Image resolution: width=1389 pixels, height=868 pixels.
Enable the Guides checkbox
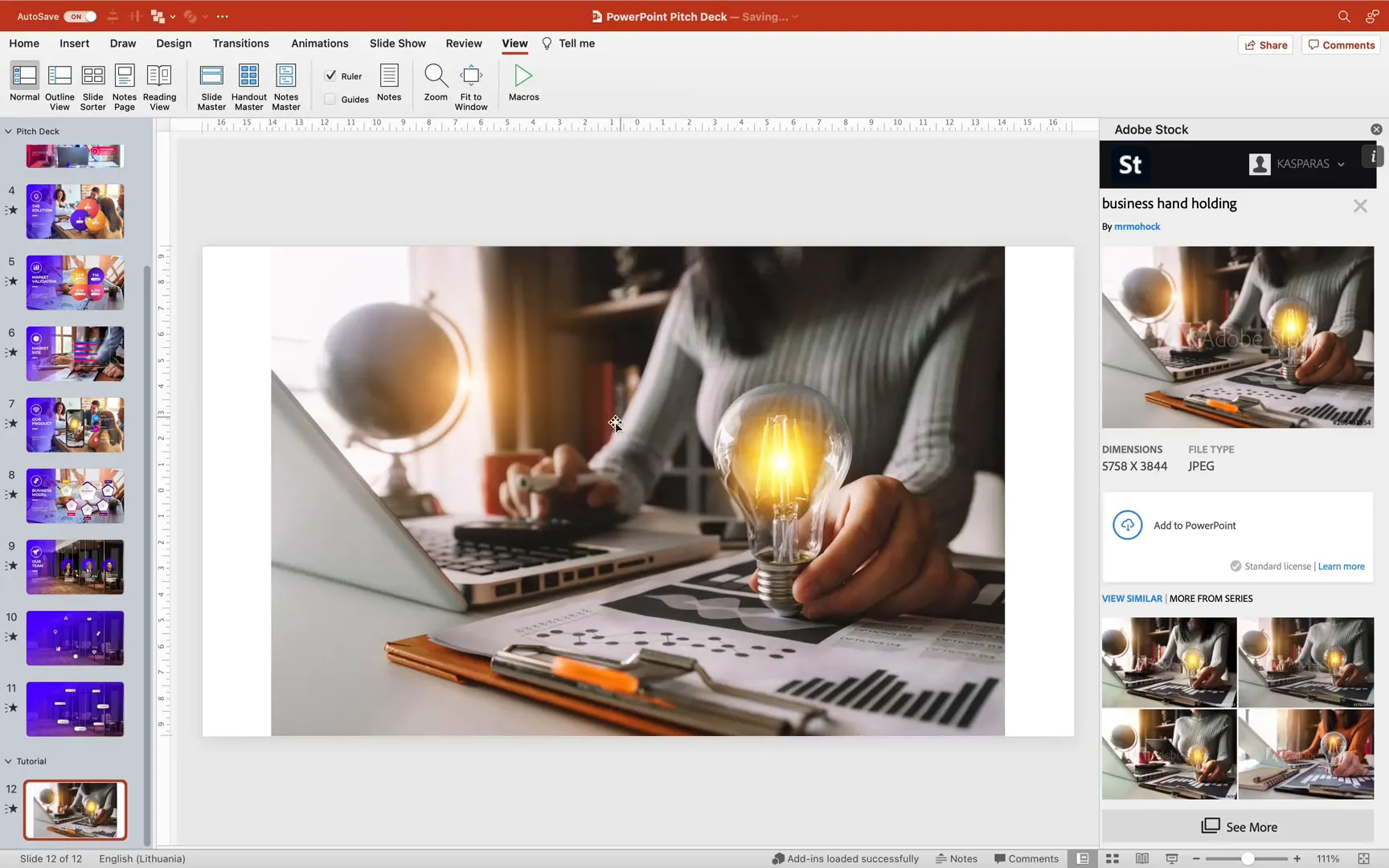(330, 99)
